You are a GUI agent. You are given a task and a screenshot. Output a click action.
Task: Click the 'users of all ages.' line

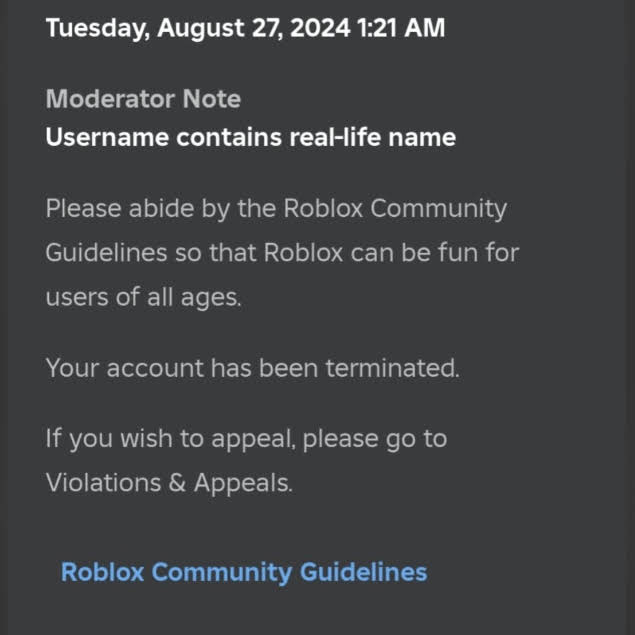[143, 297]
